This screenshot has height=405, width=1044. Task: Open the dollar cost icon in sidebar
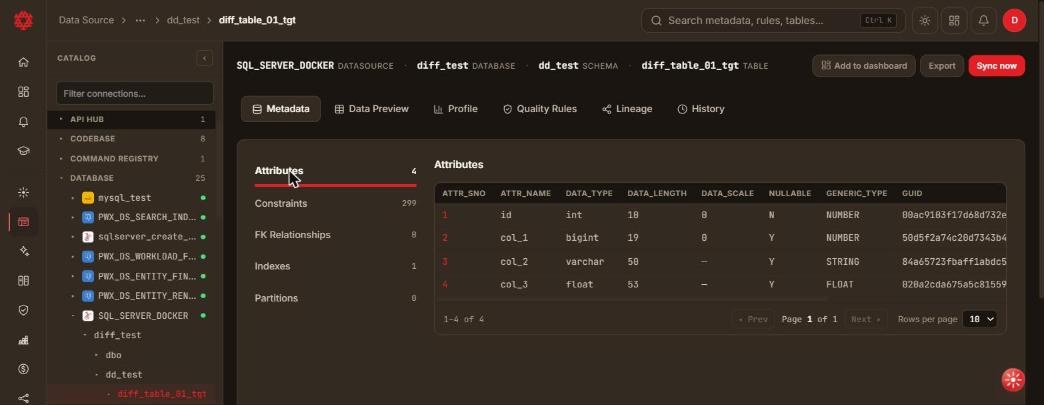[x=23, y=369]
